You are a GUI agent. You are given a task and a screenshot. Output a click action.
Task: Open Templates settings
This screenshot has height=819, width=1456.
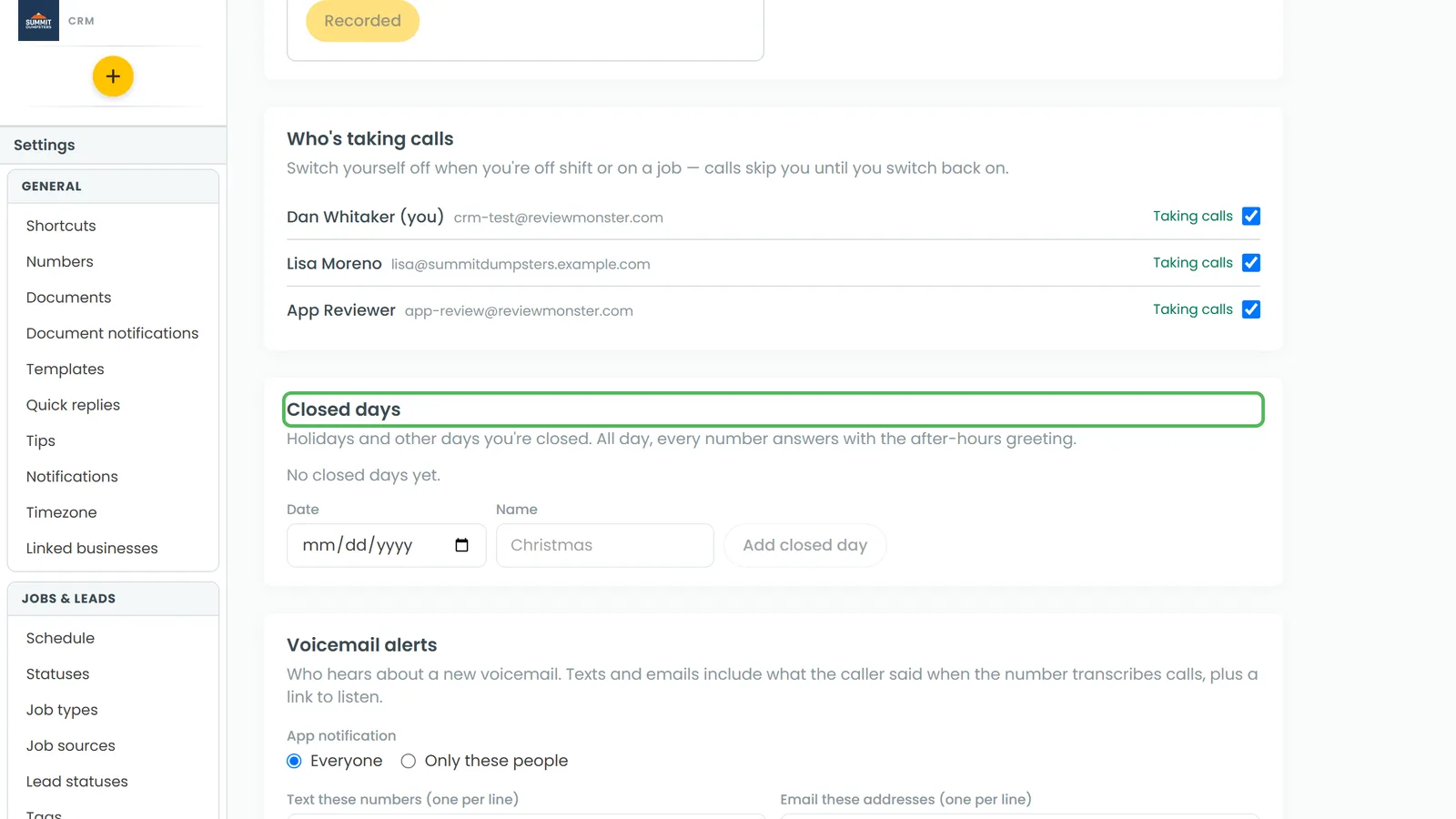pyautogui.click(x=66, y=369)
